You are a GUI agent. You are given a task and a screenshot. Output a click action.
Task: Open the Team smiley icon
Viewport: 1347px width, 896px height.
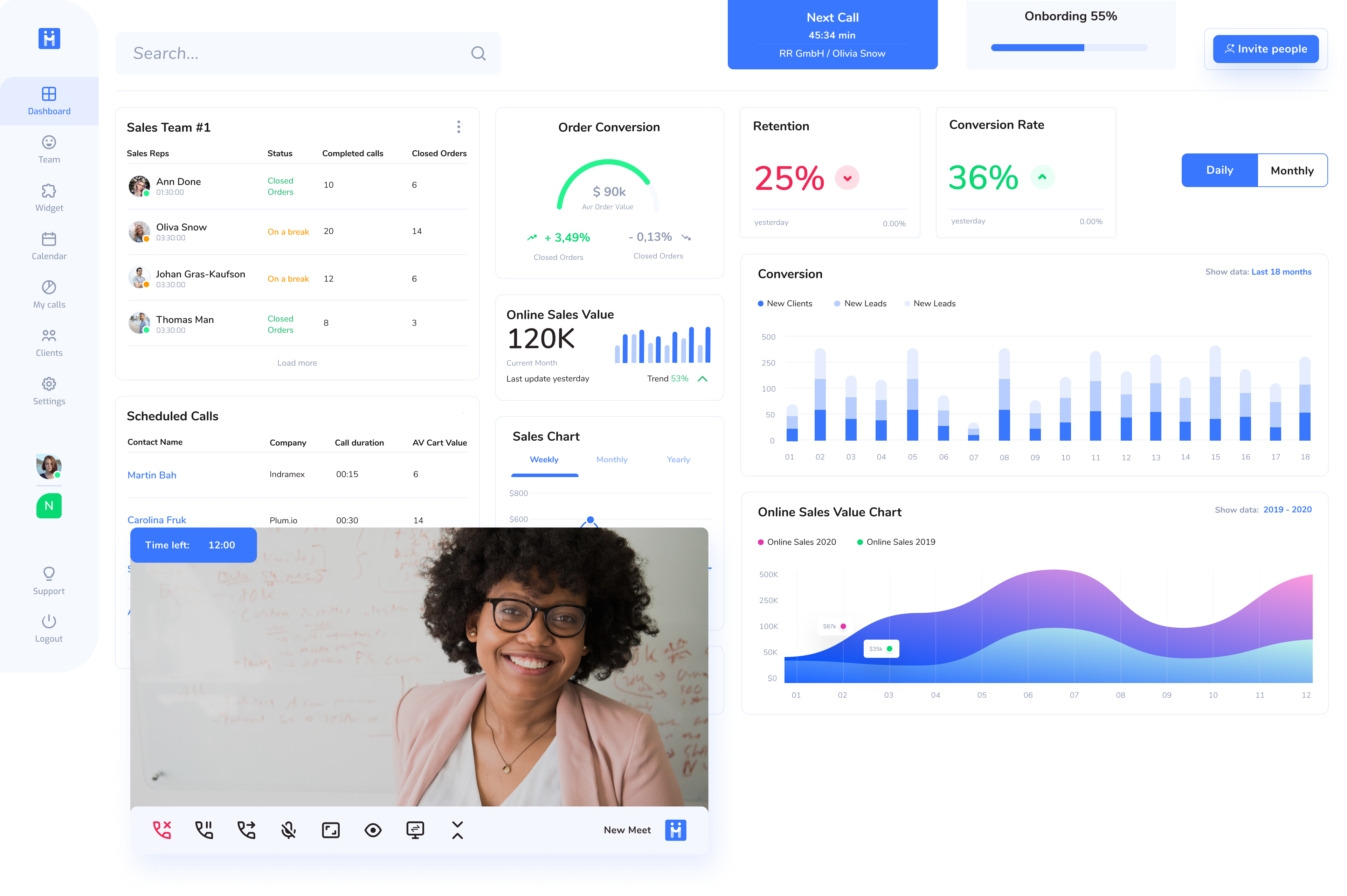click(49, 142)
